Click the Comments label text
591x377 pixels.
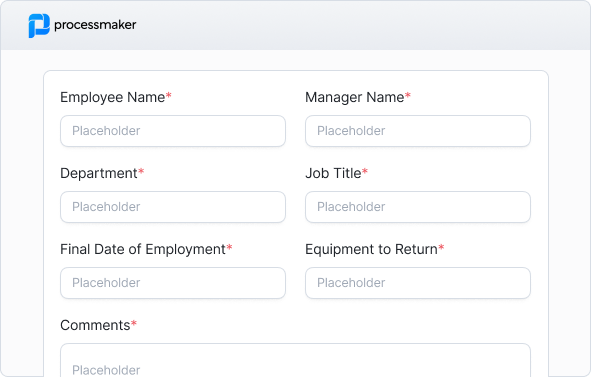tap(95, 325)
